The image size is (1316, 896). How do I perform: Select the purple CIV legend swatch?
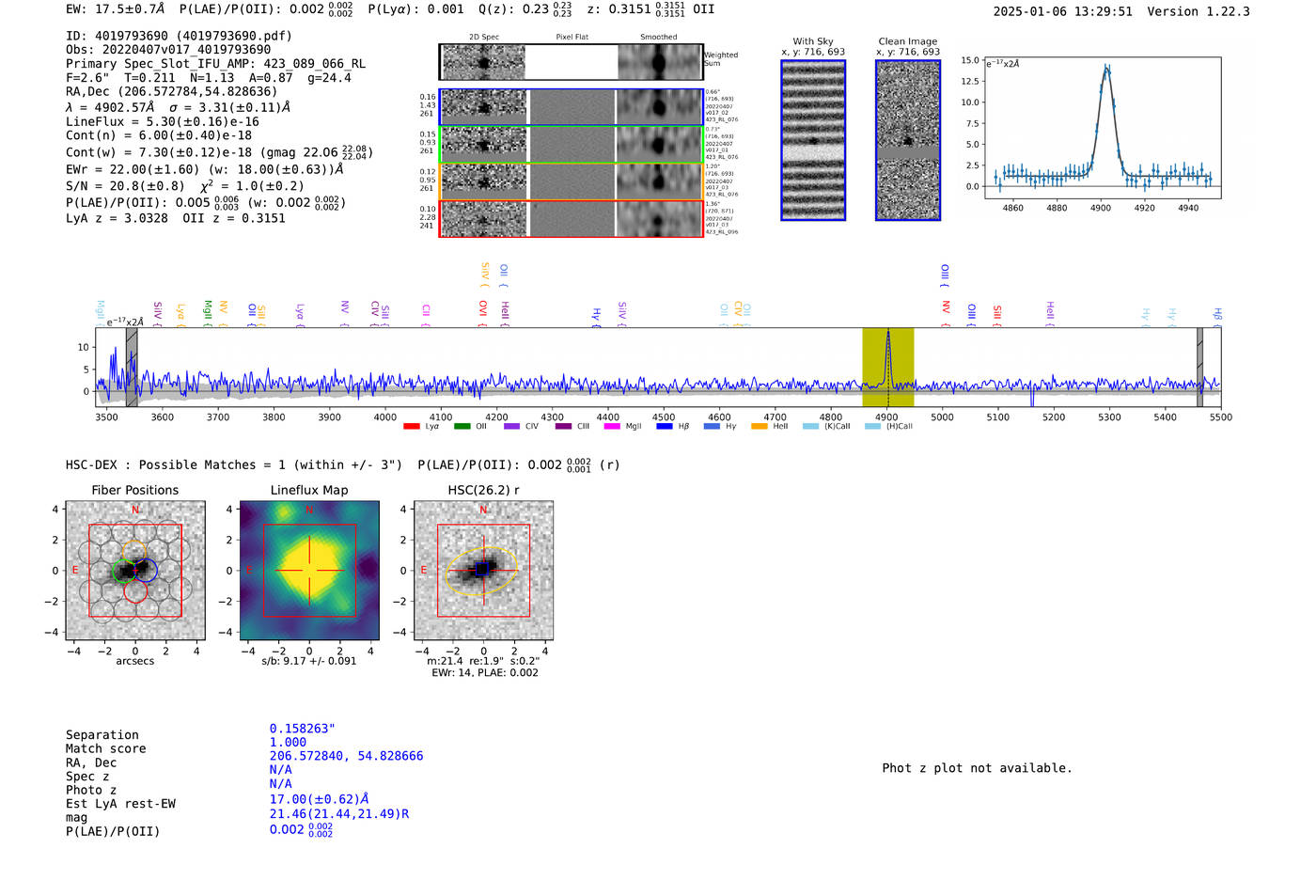pyautogui.click(x=511, y=427)
